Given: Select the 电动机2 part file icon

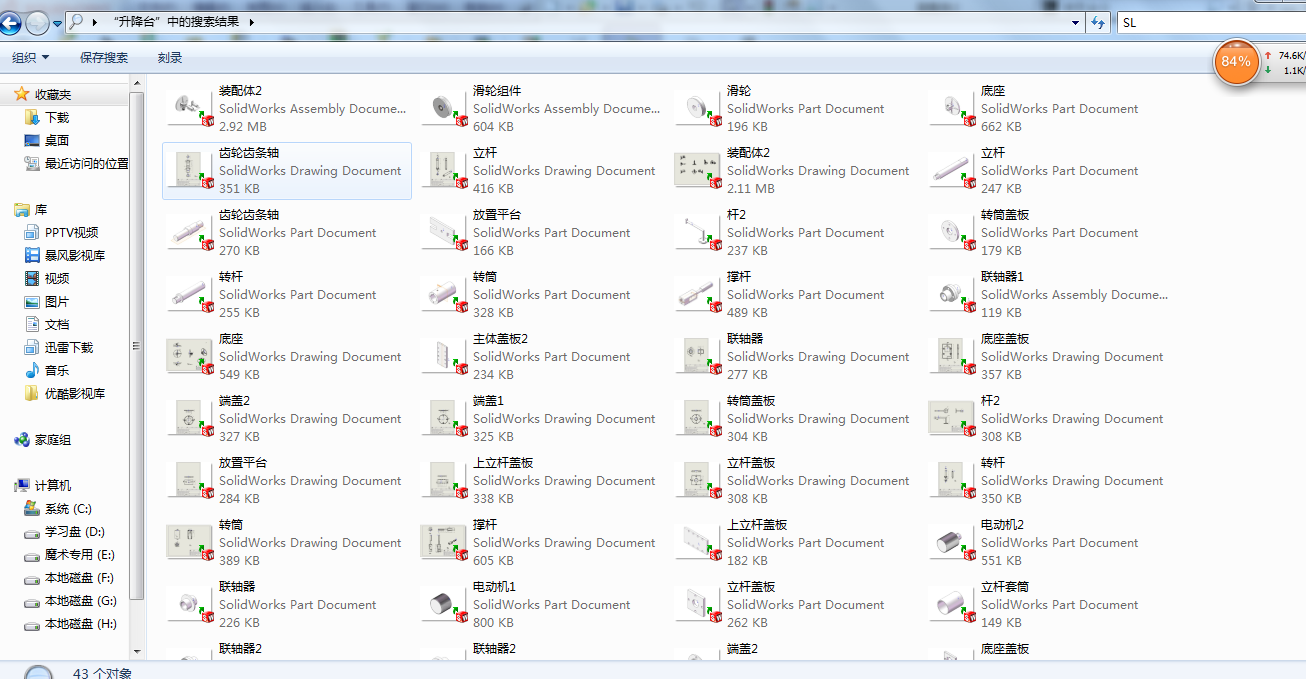Looking at the screenshot, I should [952, 542].
